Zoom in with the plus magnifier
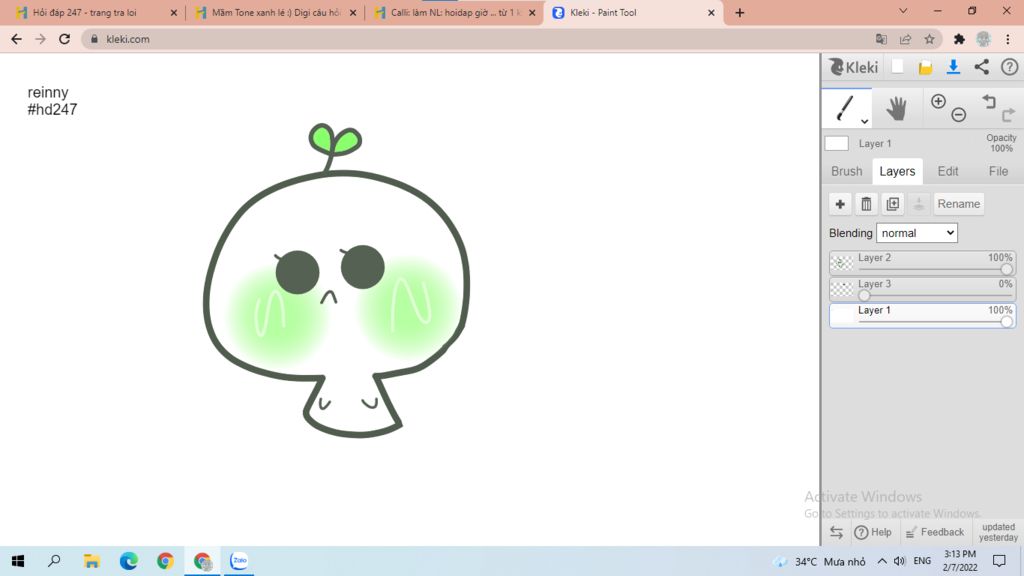The width and height of the screenshot is (1024, 576). pyautogui.click(x=938, y=101)
